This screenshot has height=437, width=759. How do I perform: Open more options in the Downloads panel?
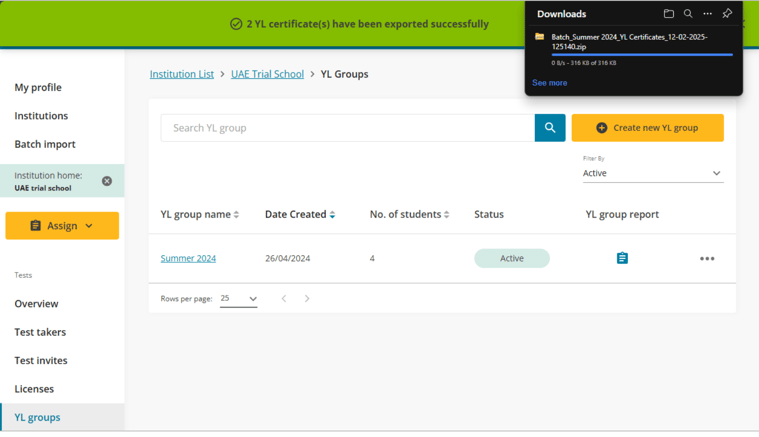tap(707, 14)
